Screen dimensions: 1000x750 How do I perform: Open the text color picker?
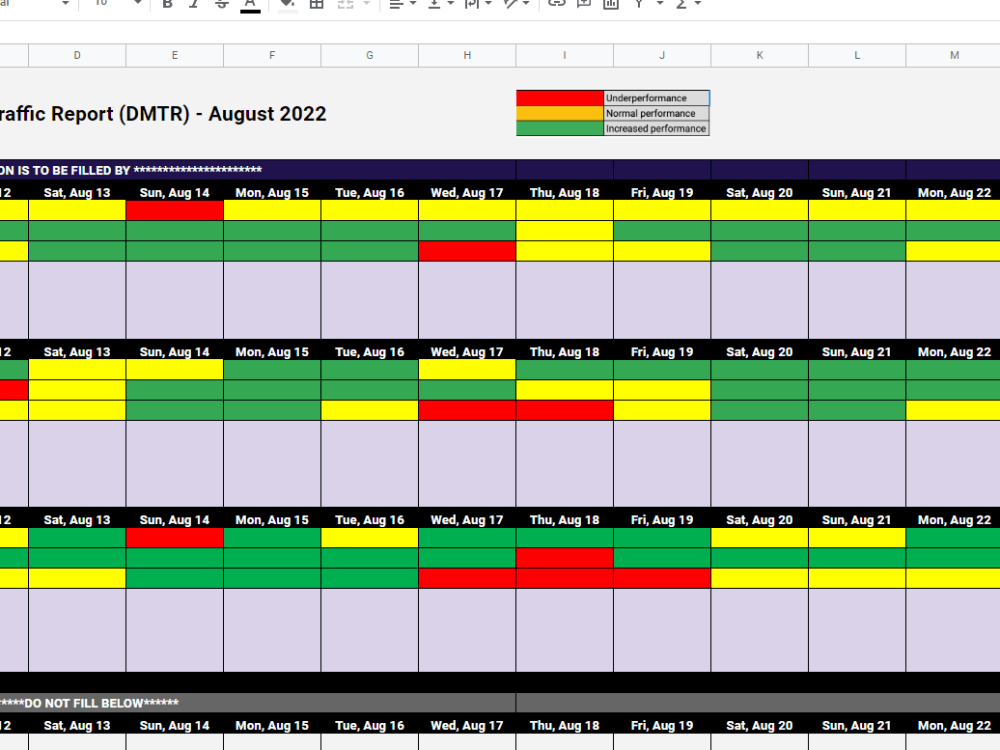250,4
